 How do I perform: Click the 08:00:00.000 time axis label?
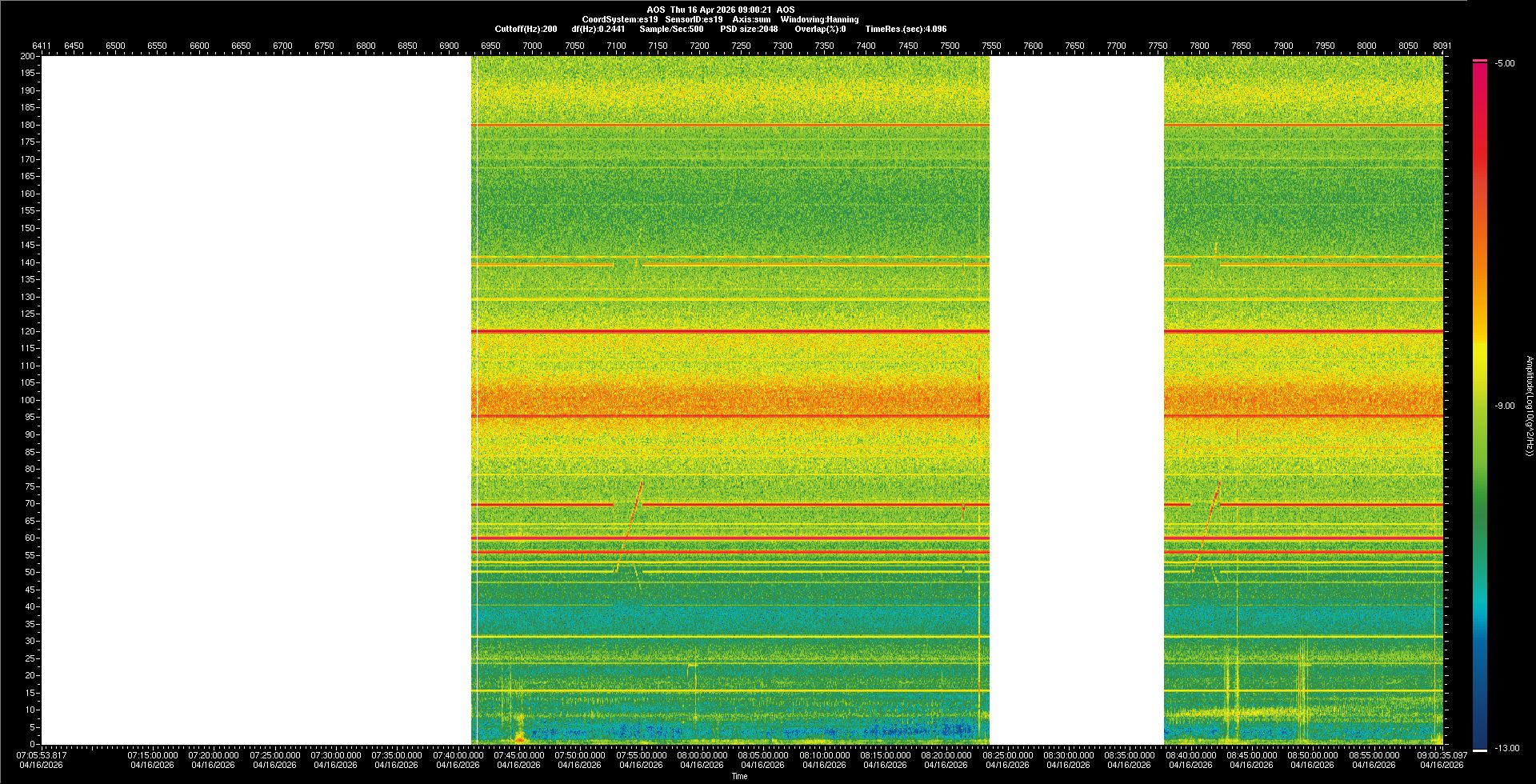[x=702, y=754]
